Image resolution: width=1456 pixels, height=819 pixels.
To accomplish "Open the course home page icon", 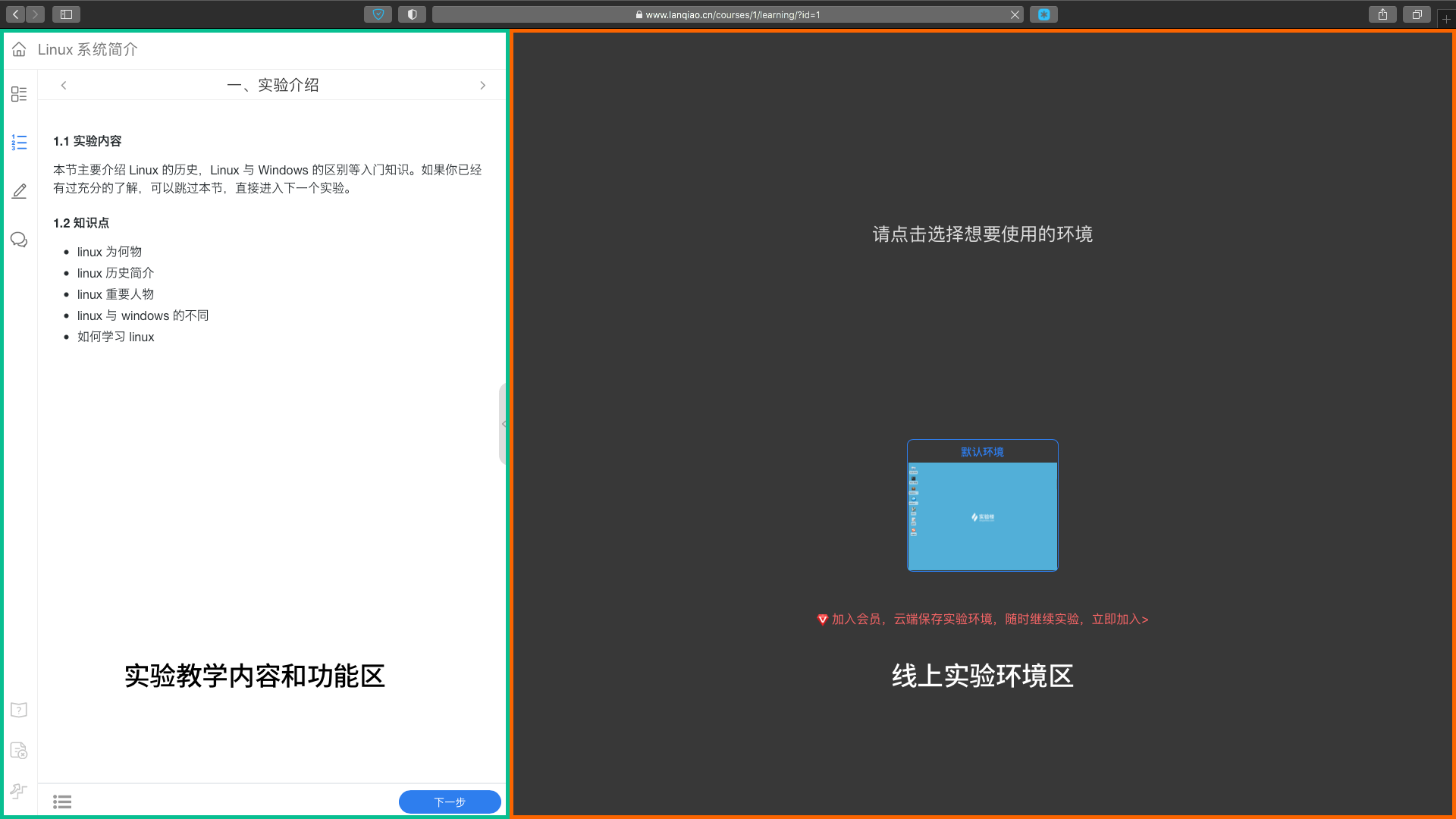I will (18, 49).
